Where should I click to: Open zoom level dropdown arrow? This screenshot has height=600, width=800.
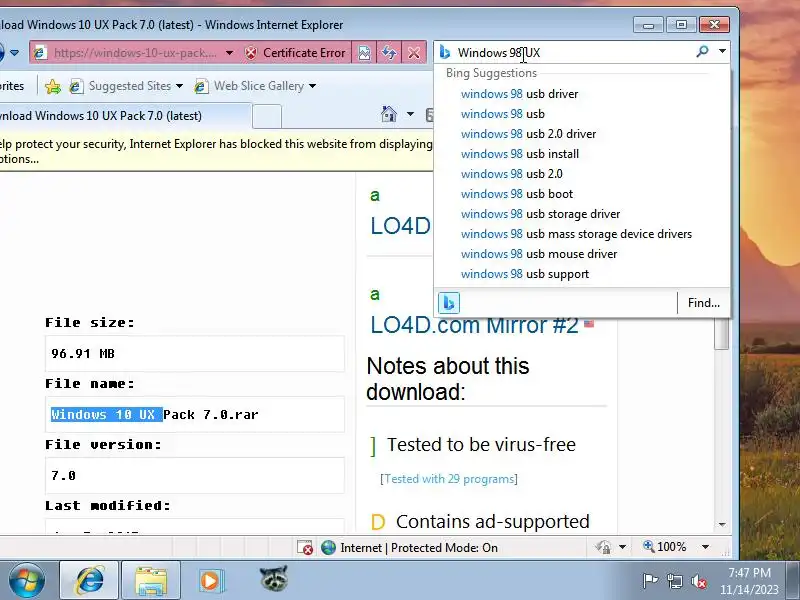tap(706, 547)
